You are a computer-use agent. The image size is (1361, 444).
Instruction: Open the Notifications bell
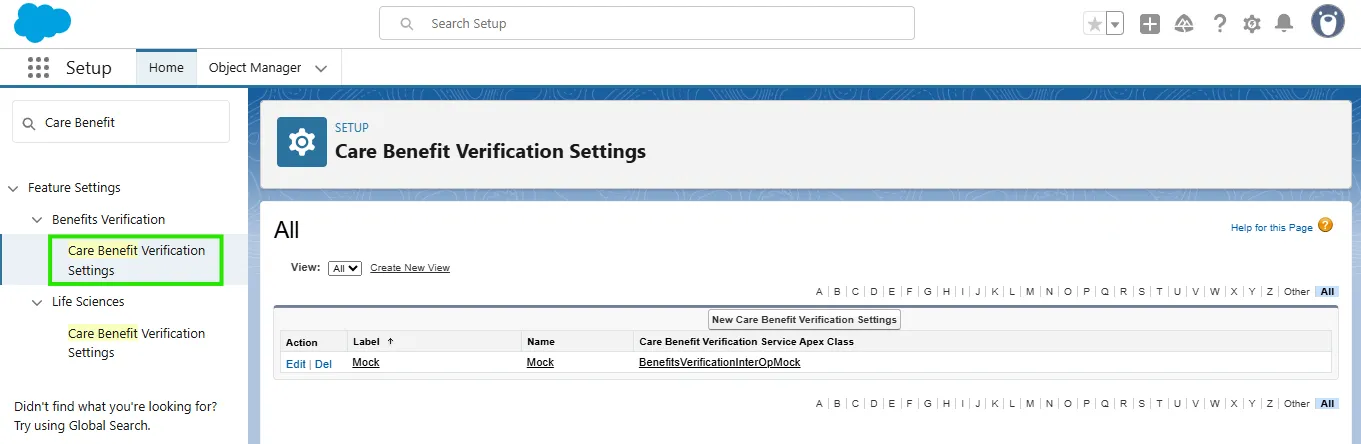click(x=1285, y=24)
